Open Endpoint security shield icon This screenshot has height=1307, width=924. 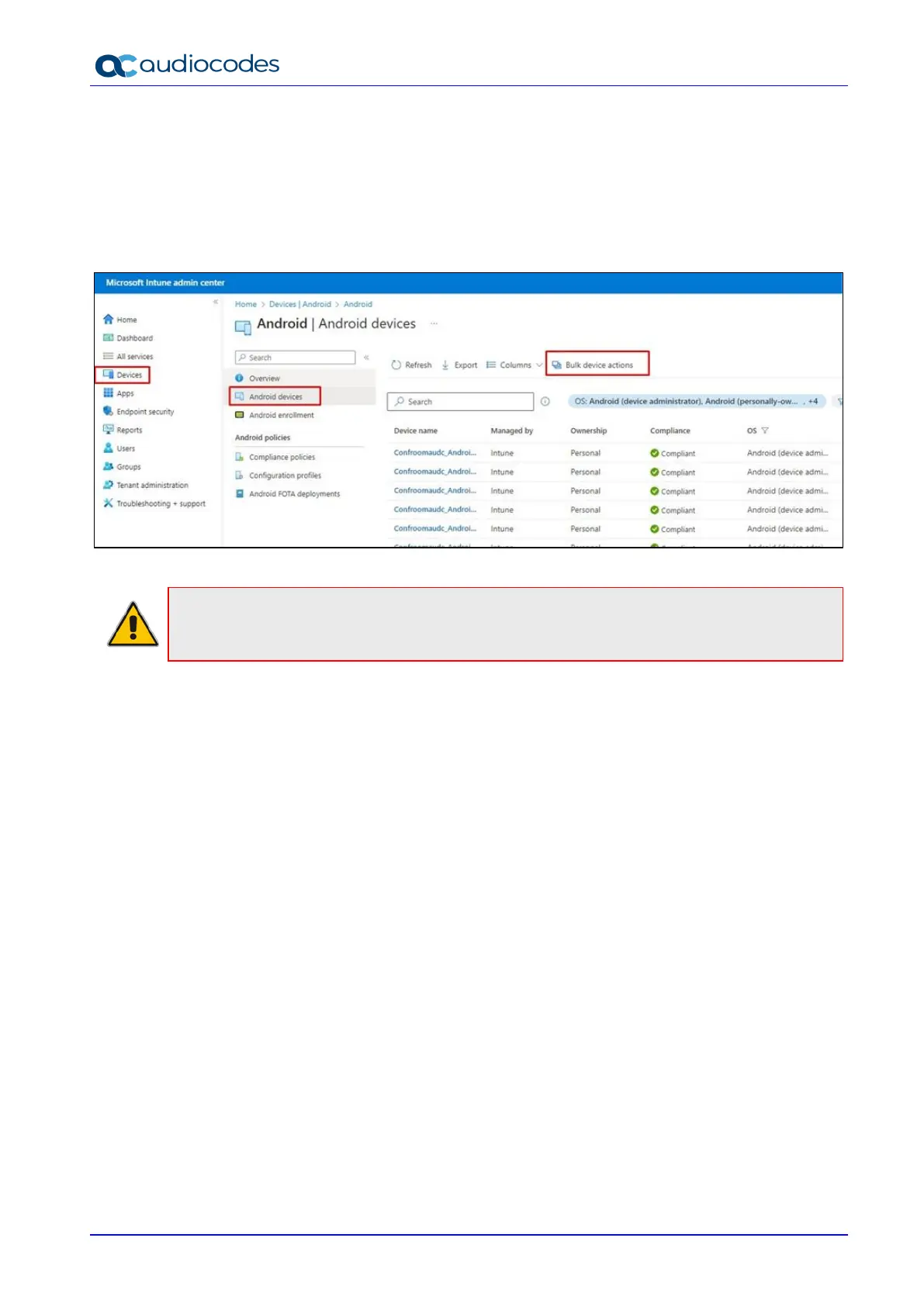click(x=109, y=412)
